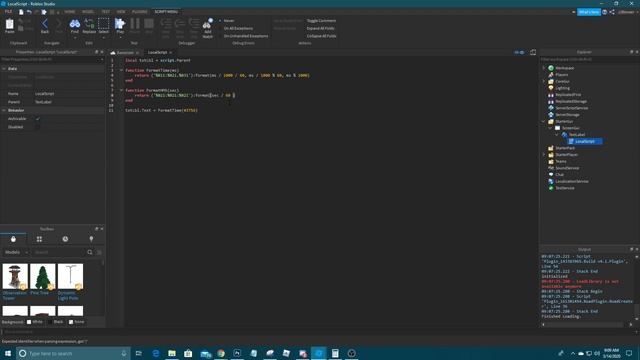640x360 pixels.
Task: Open Toolbox Creations pin tab icon
Action: point(91,239)
